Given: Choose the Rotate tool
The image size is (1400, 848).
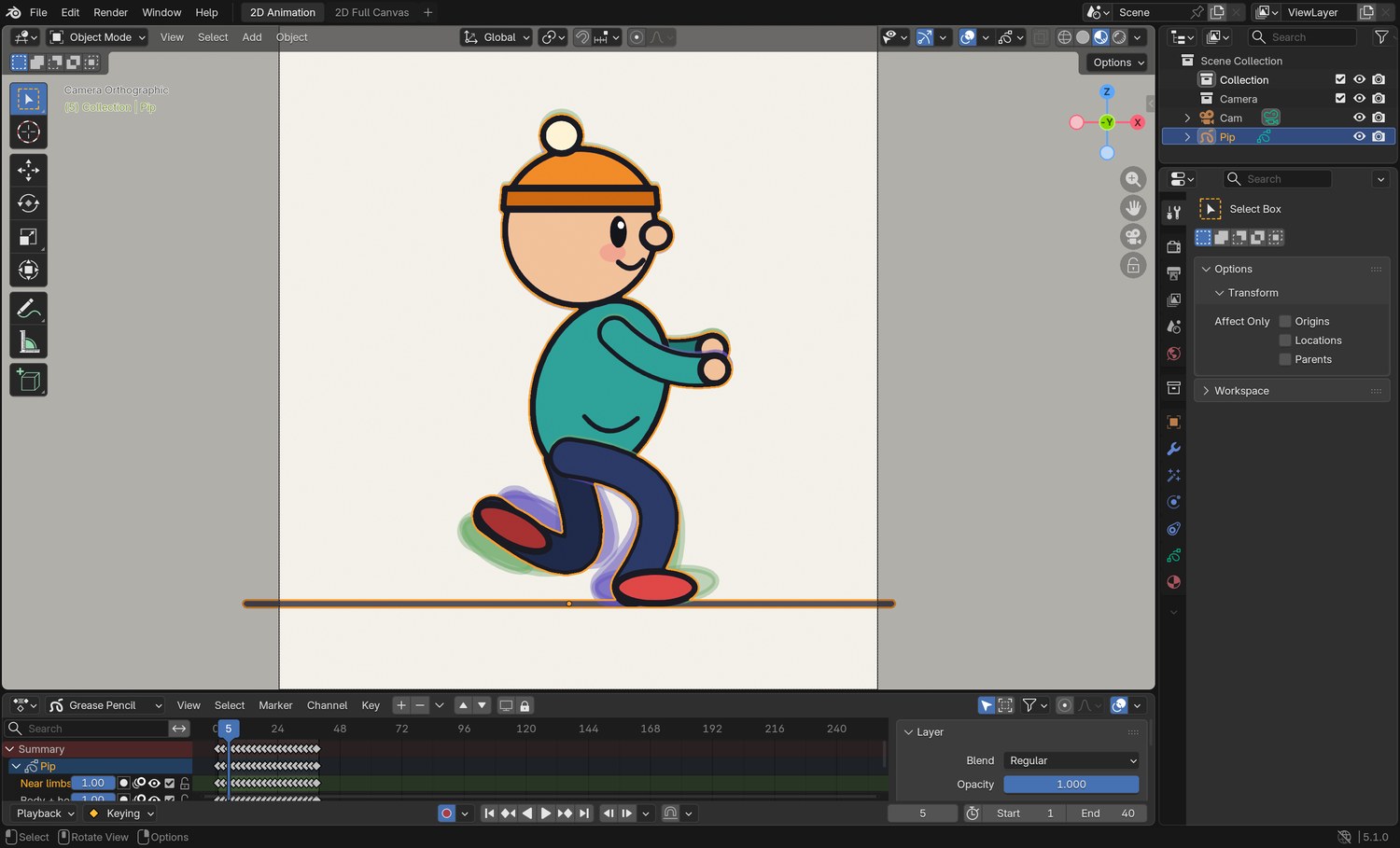Looking at the screenshot, I should [x=28, y=203].
